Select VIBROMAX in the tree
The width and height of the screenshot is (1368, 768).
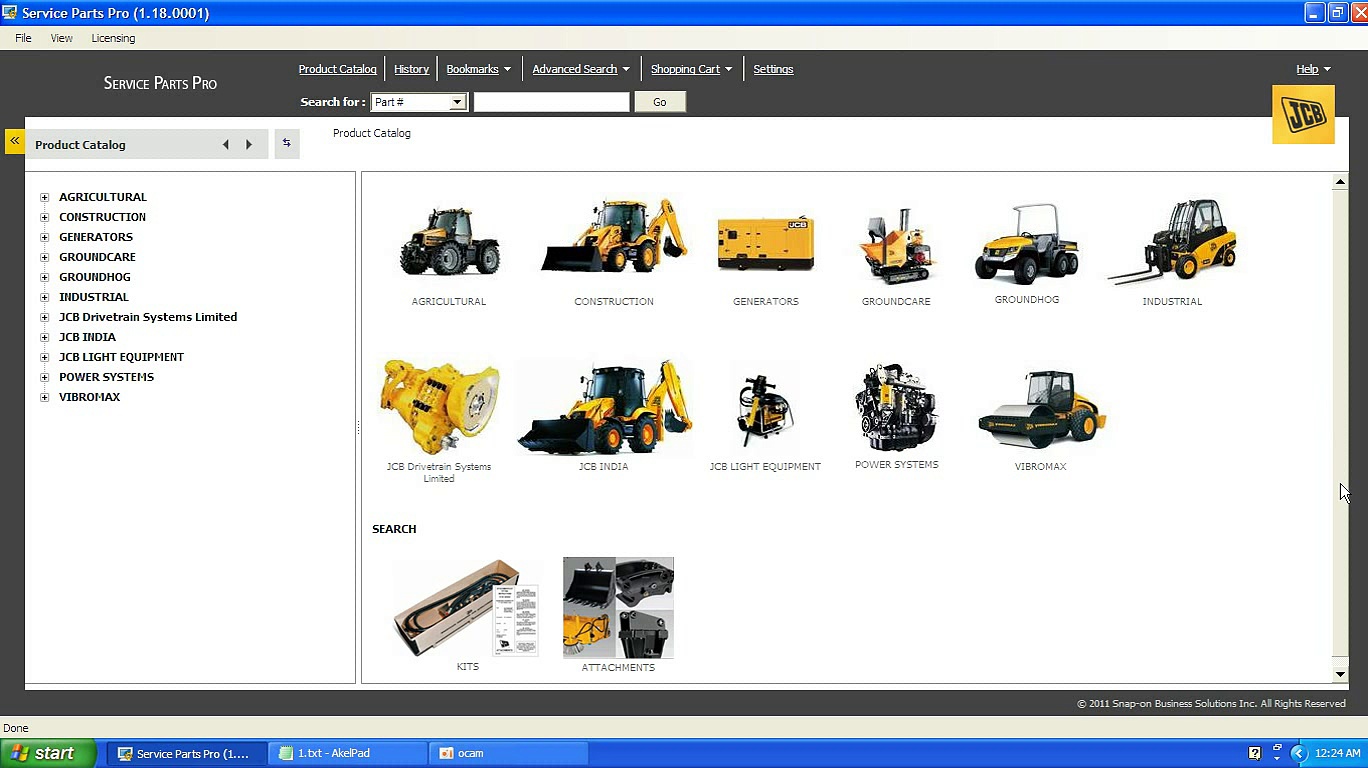coord(89,397)
